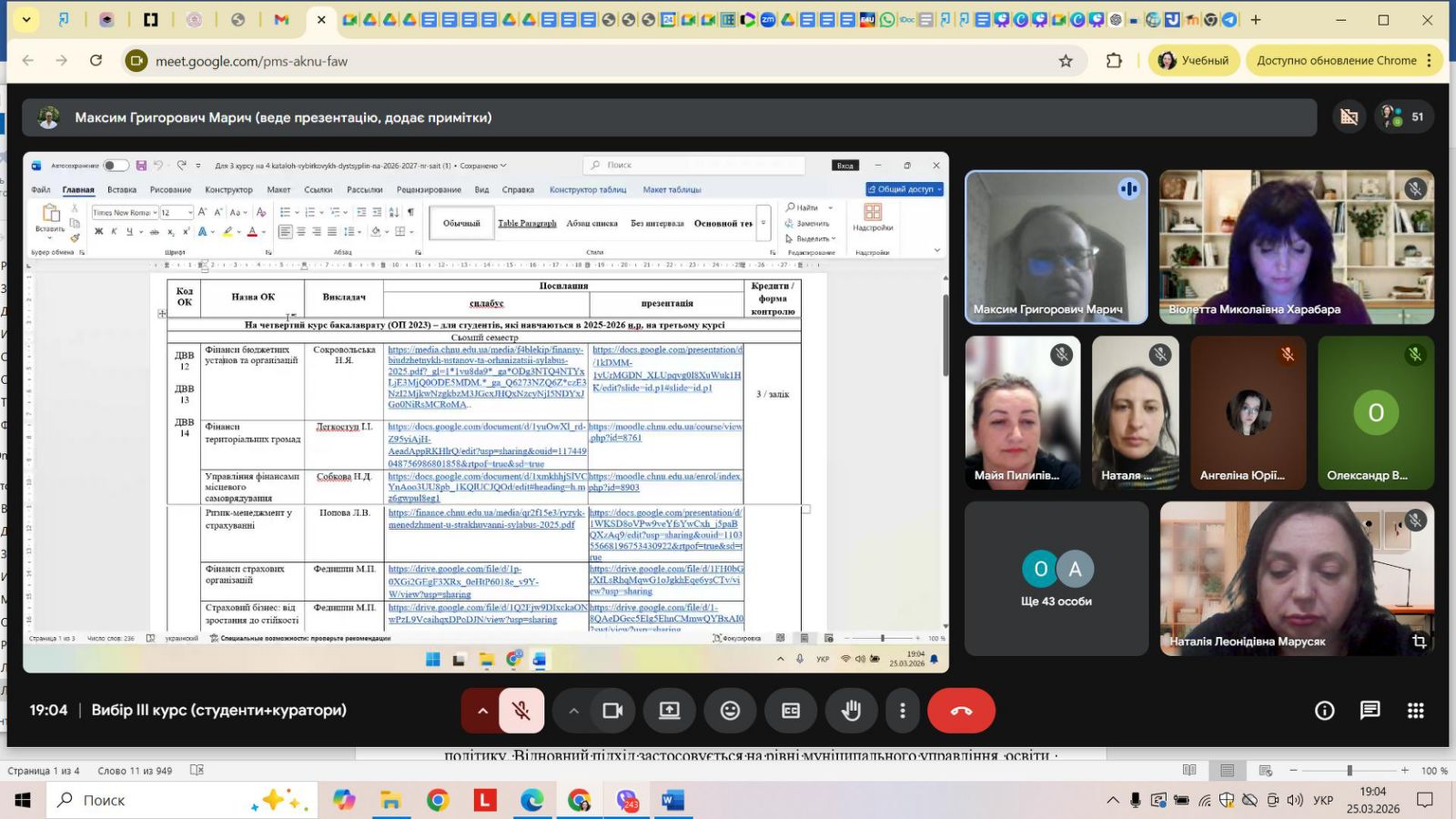The image size is (1456, 819).
Task: Open the Файл menu in shared Word
Action: [41, 189]
